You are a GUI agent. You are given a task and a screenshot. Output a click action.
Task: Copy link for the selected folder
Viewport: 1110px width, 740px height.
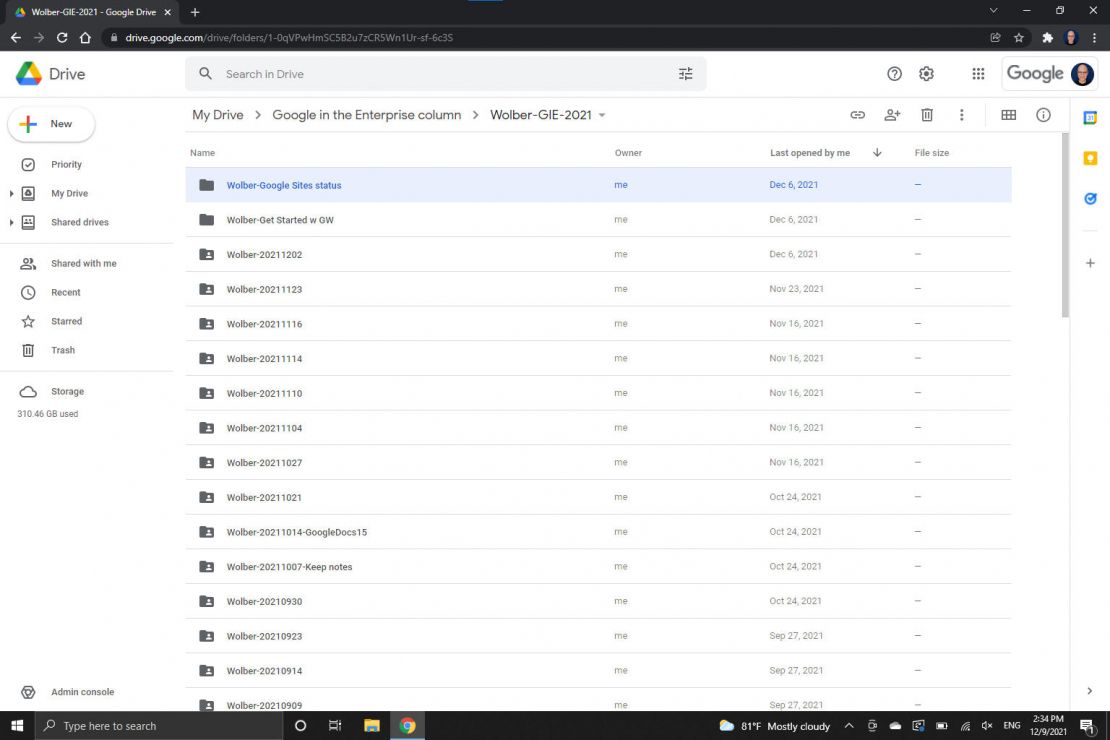pyautogui.click(x=857, y=114)
